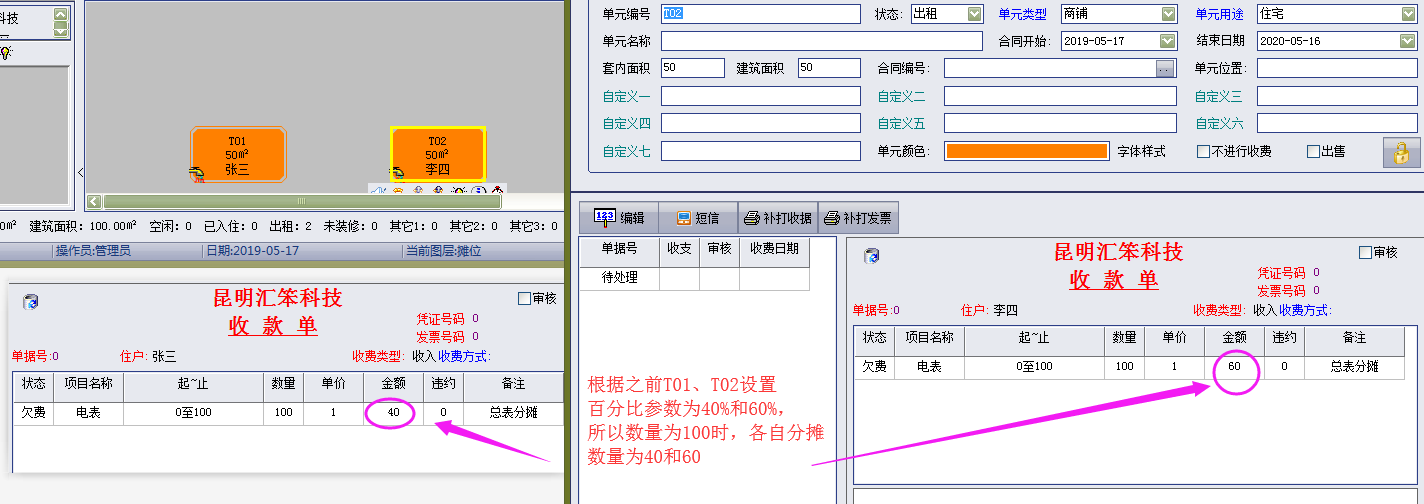Click the 单元名称 input field

click(822, 41)
